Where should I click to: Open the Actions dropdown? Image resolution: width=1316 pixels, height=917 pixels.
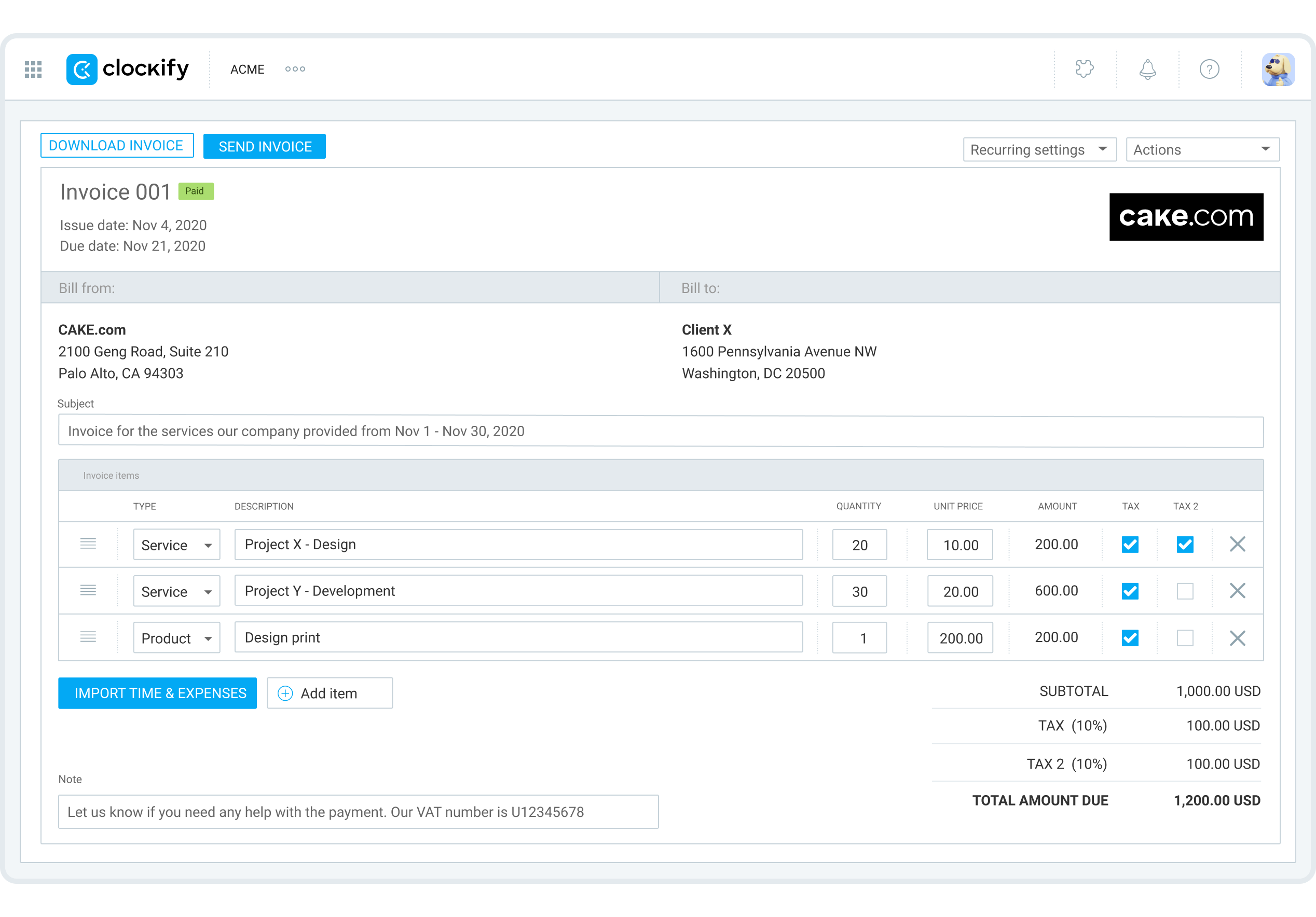click(x=1202, y=149)
